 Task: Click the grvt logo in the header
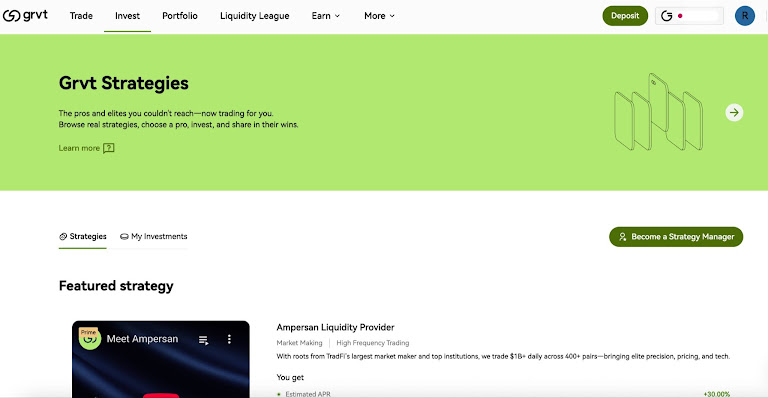click(25, 16)
